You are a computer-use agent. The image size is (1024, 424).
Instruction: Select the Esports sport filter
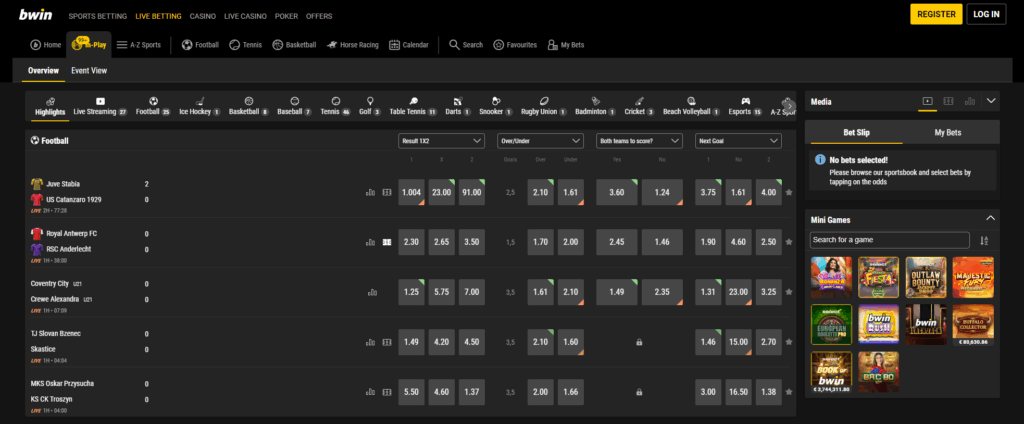tap(744, 106)
